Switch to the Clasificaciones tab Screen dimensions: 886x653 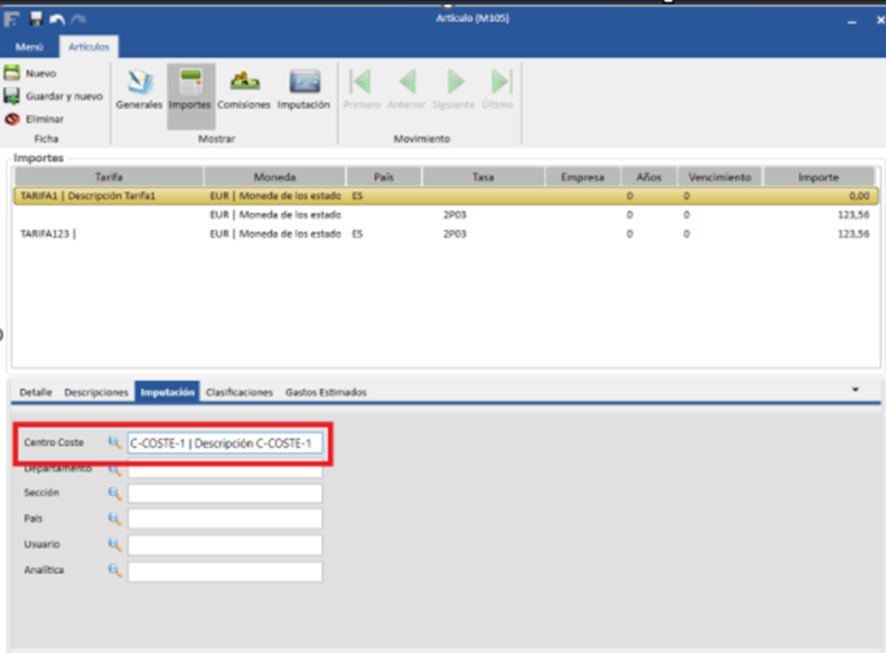tap(239, 393)
